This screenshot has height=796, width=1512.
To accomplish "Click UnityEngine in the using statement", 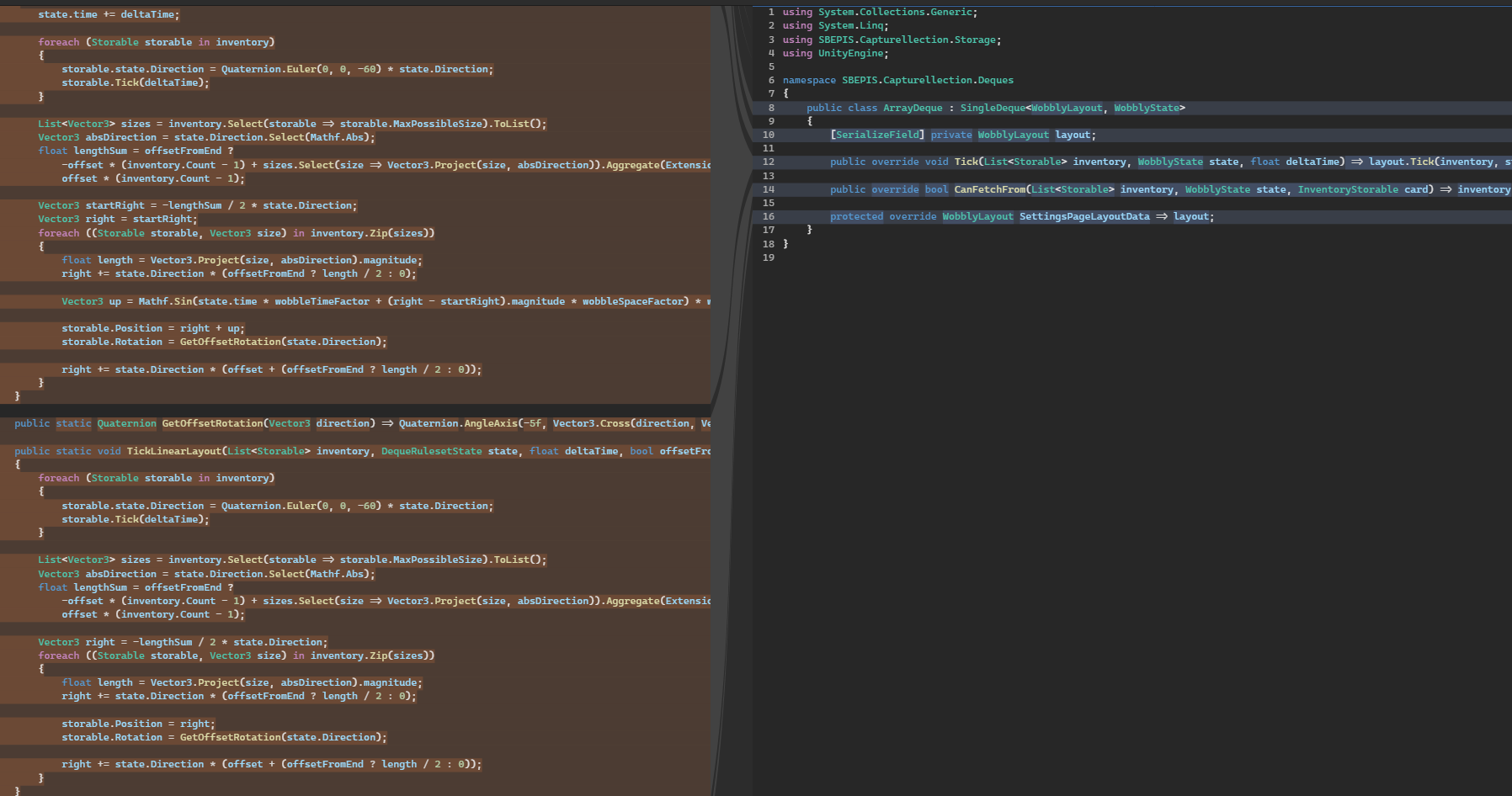I will point(851,54).
